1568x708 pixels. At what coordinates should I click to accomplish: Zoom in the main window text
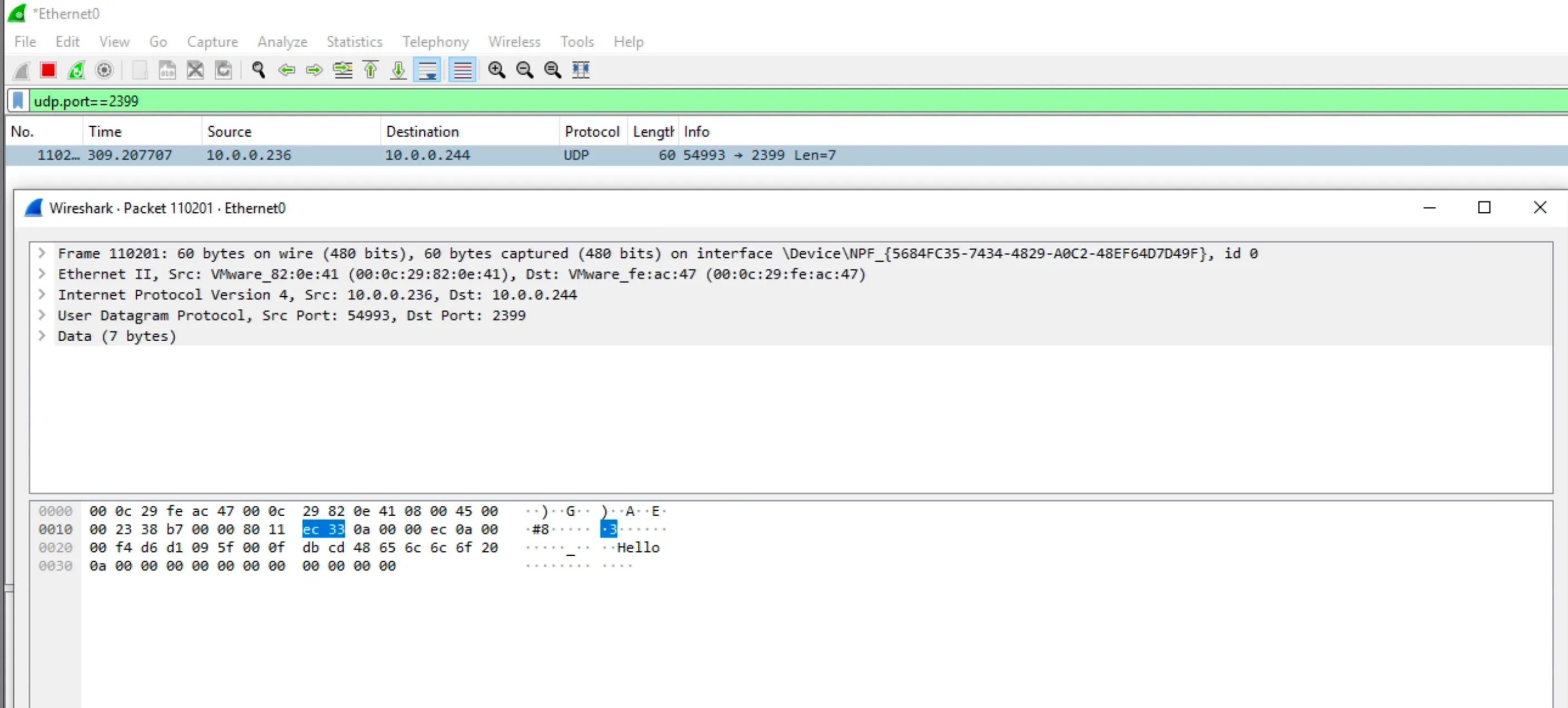pyautogui.click(x=497, y=71)
